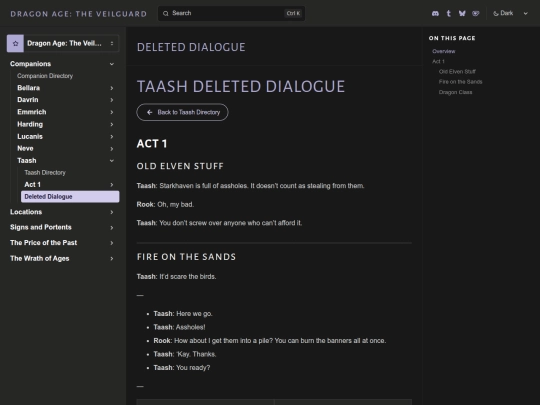540x405 pixels.
Task: Expand the Harding chevron
Action: (112, 124)
